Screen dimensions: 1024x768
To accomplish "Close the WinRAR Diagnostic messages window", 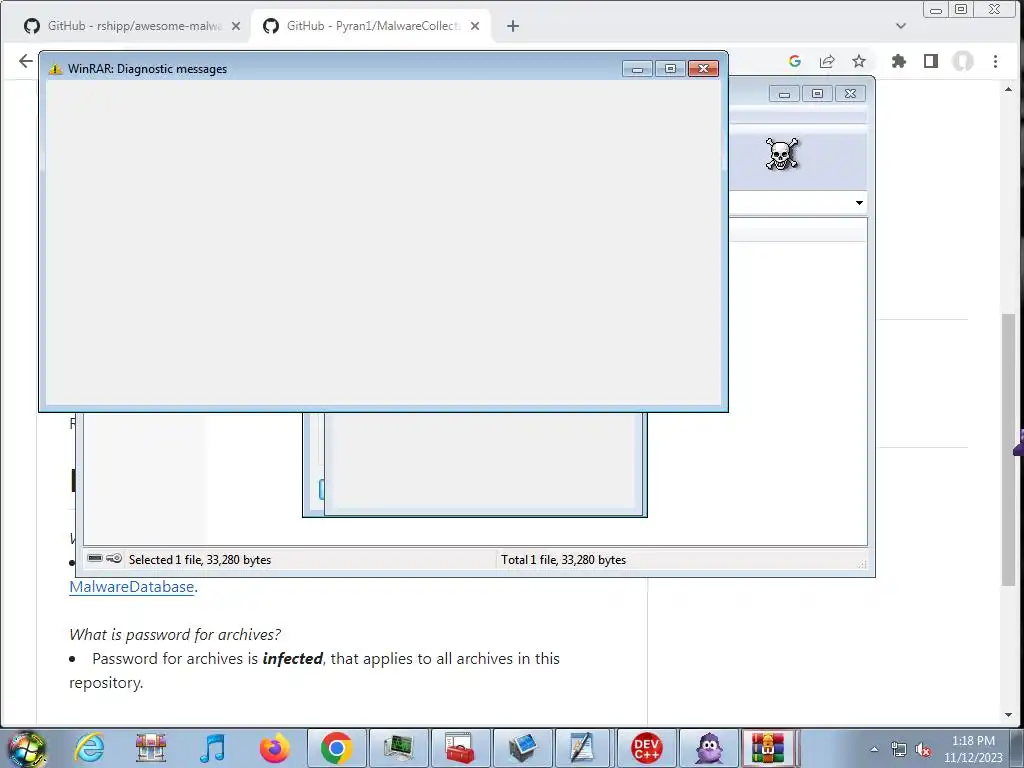I will (x=703, y=69).
